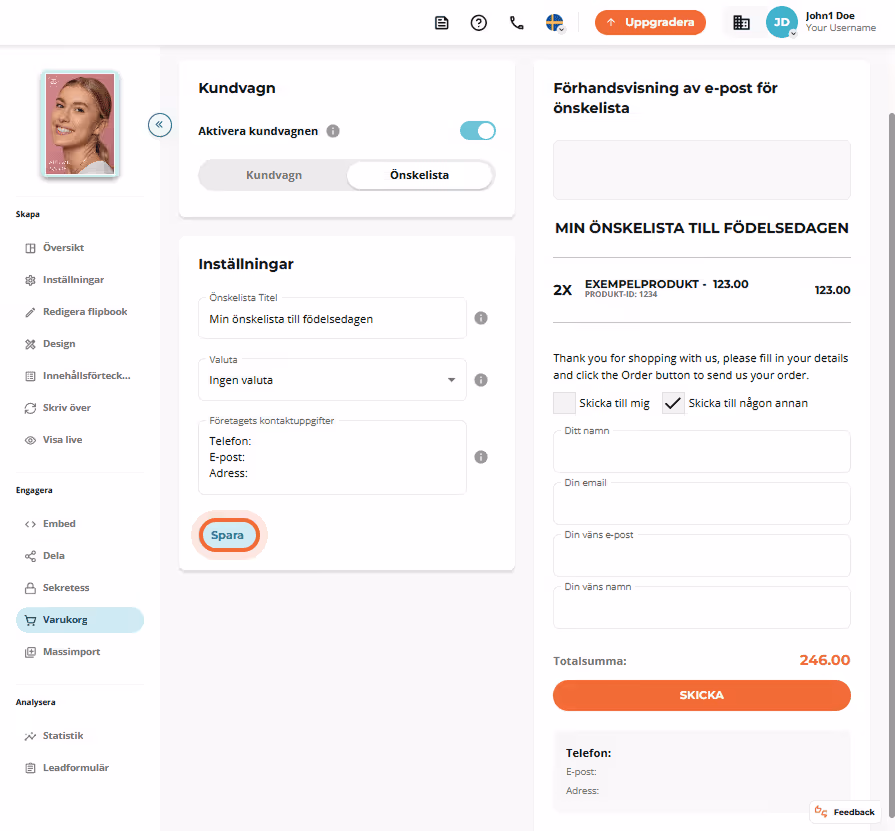Open the document notes icon in header
Image resolution: width=895 pixels, height=831 pixels.
coord(441,23)
